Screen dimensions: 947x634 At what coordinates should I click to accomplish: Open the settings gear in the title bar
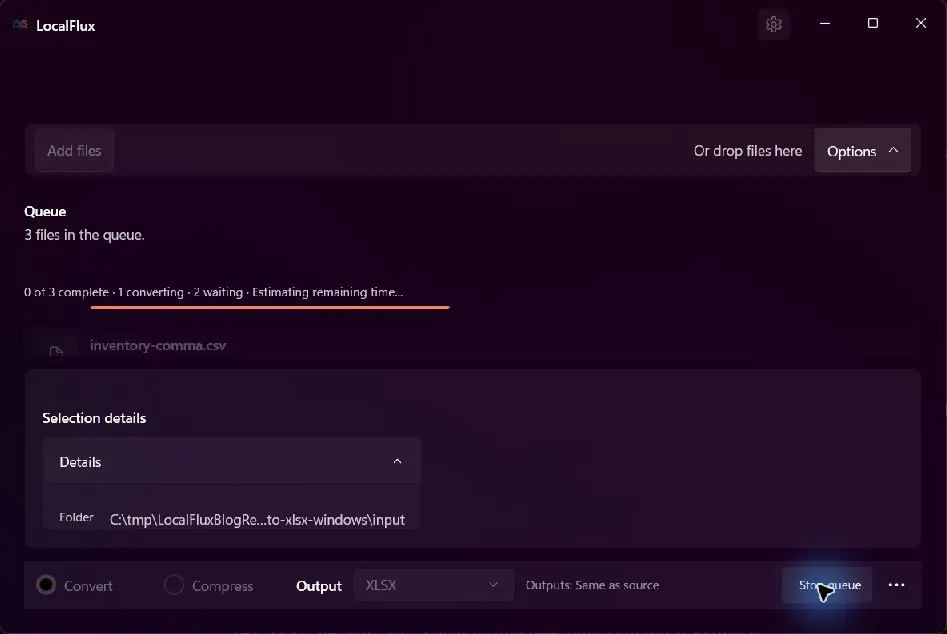pyautogui.click(x=774, y=24)
